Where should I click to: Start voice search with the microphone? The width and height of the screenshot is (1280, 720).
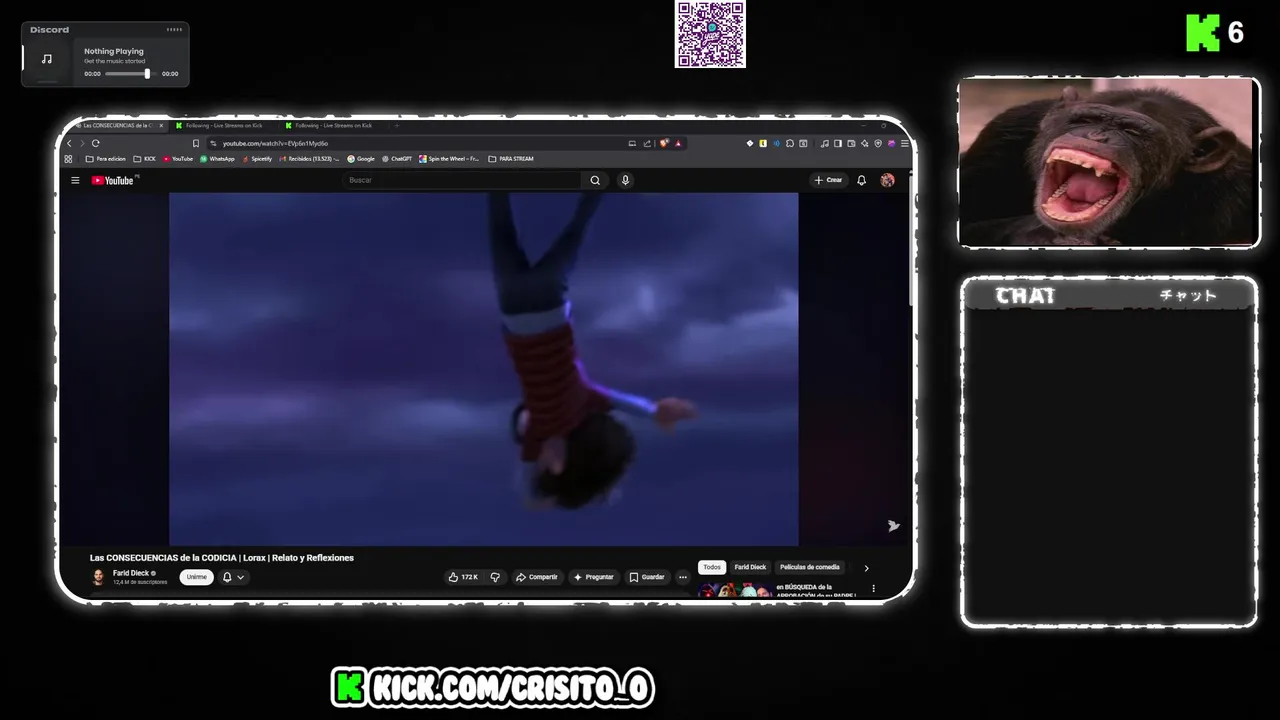click(625, 180)
